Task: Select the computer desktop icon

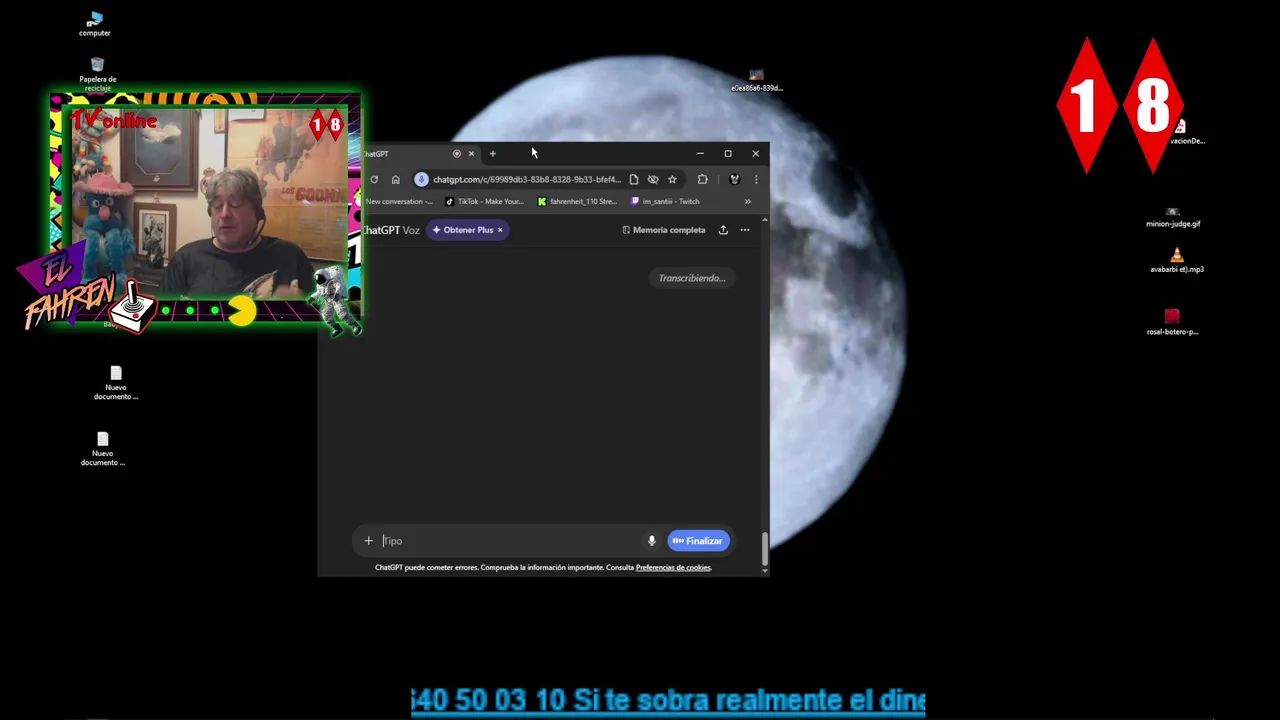Action: coord(95,25)
